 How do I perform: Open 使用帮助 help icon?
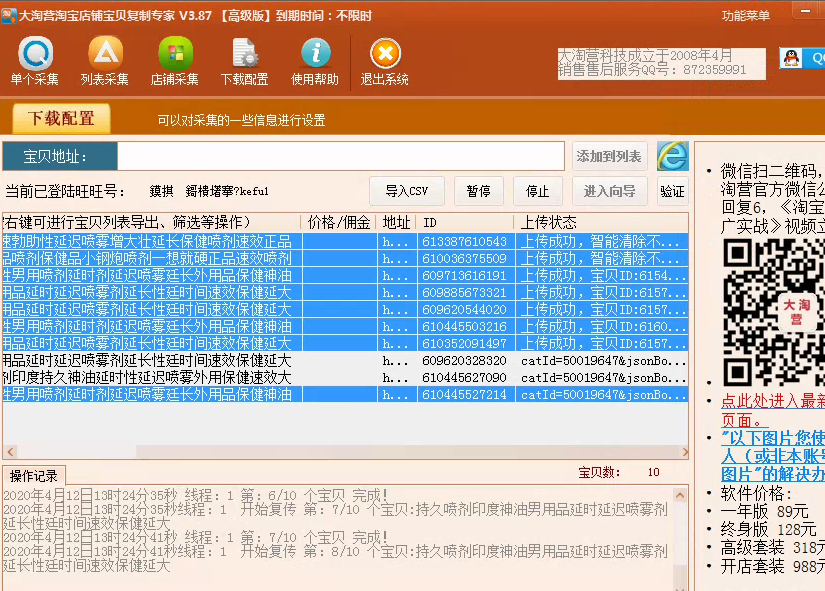pos(315,61)
